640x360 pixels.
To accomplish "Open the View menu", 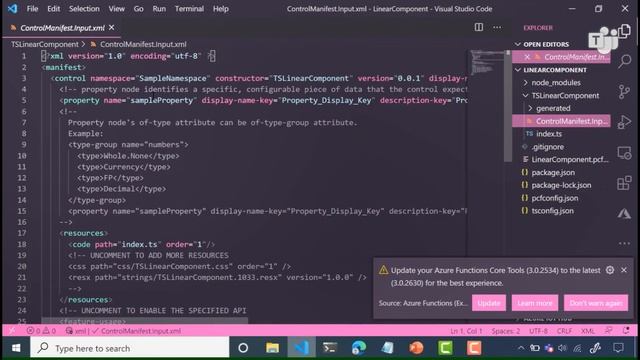I will pyautogui.click(x=116, y=9).
